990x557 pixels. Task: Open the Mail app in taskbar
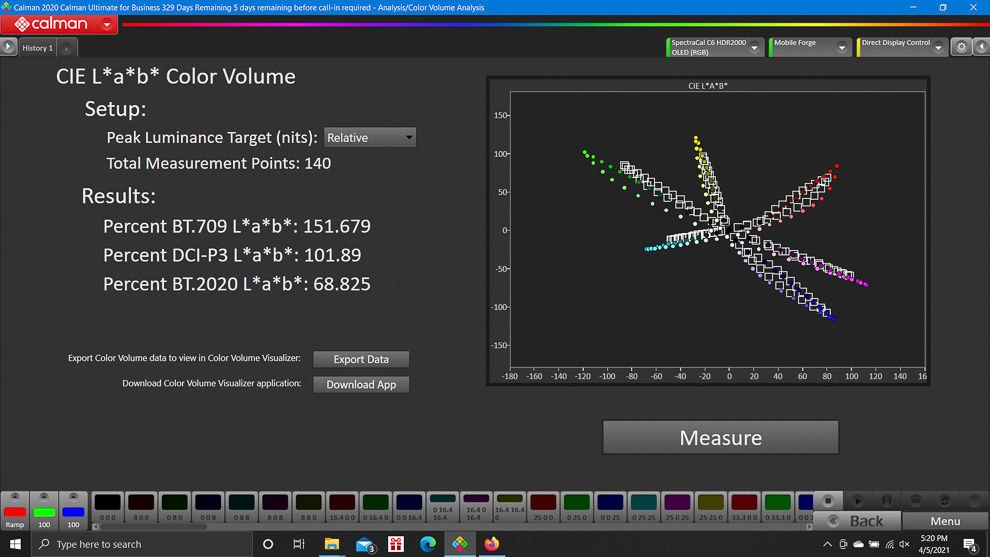364,544
